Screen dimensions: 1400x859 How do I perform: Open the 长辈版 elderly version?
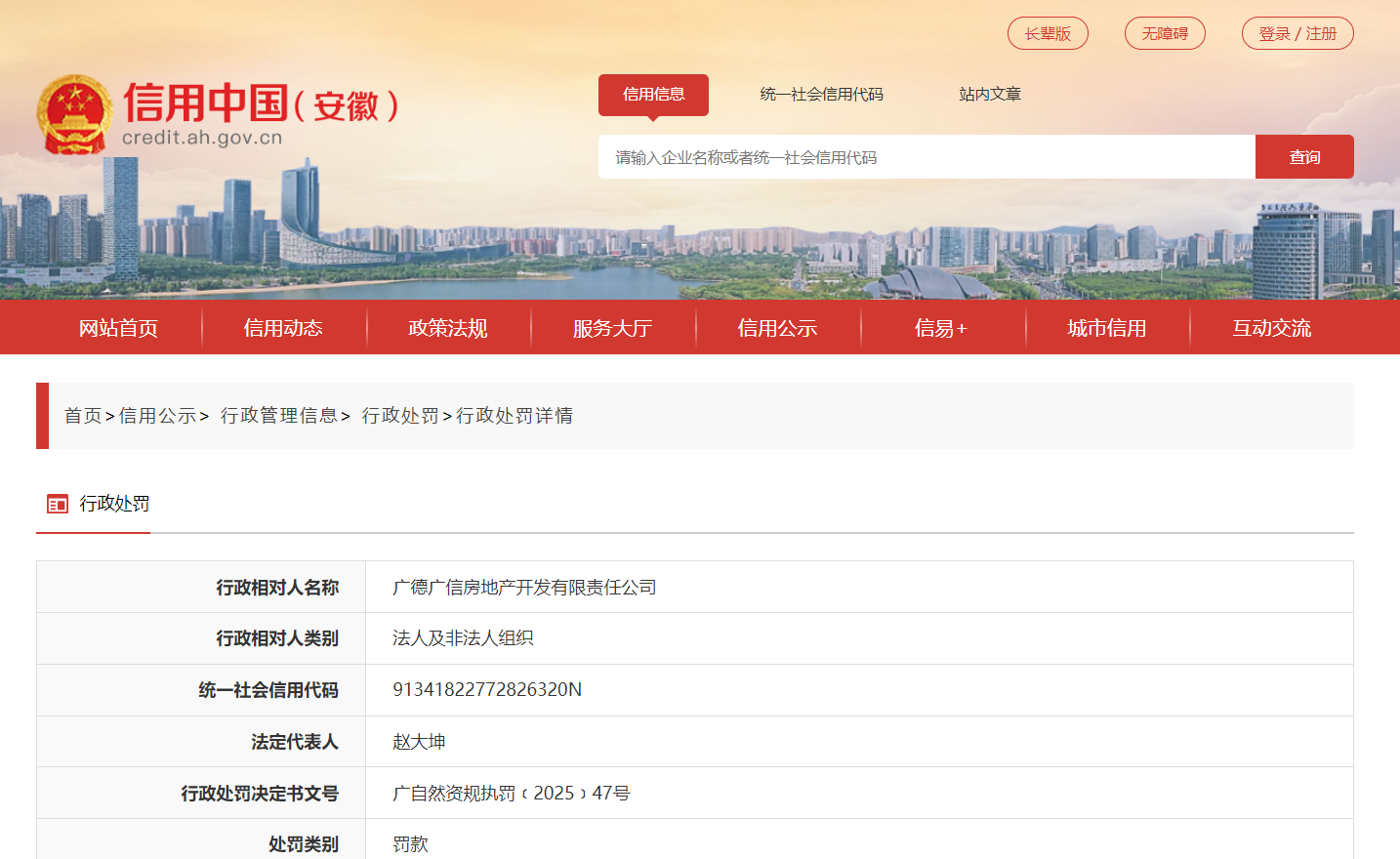click(x=1048, y=32)
